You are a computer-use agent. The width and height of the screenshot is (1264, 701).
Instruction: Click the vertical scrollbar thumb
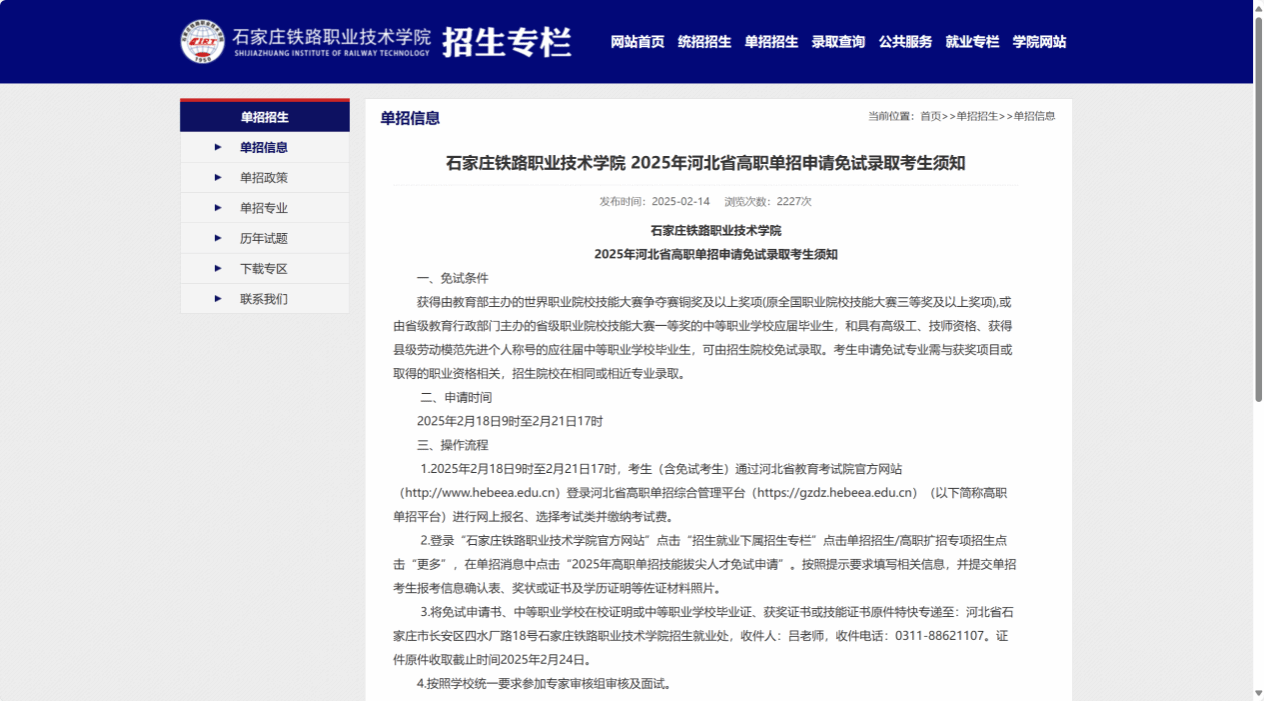(1258, 208)
